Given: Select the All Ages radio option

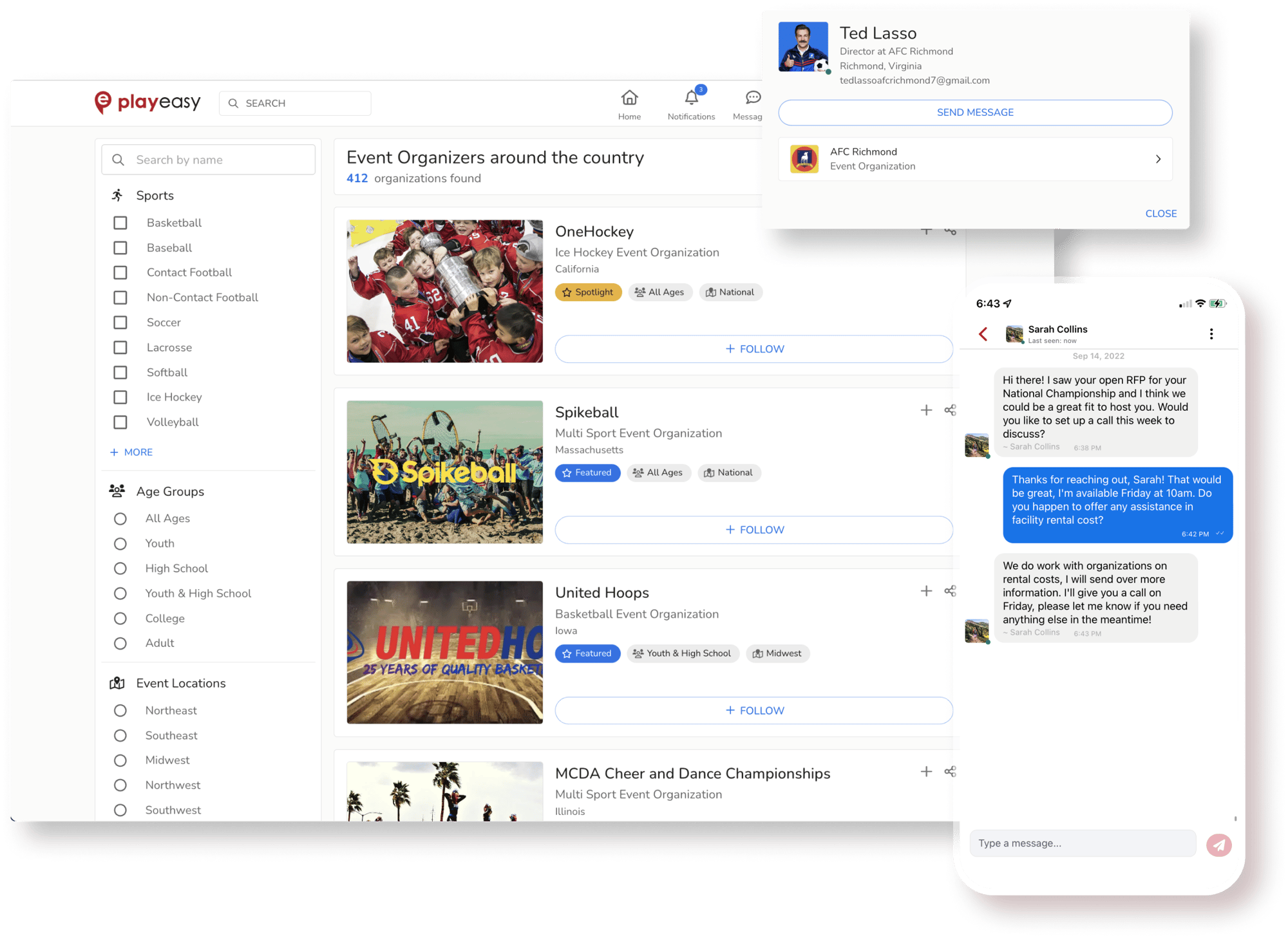Looking at the screenshot, I should [x=120, y=519].
